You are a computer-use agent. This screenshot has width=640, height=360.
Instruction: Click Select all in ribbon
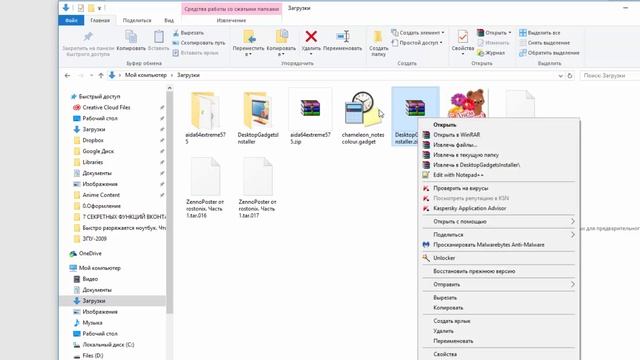pyautogui.click(x=540, y=33)
